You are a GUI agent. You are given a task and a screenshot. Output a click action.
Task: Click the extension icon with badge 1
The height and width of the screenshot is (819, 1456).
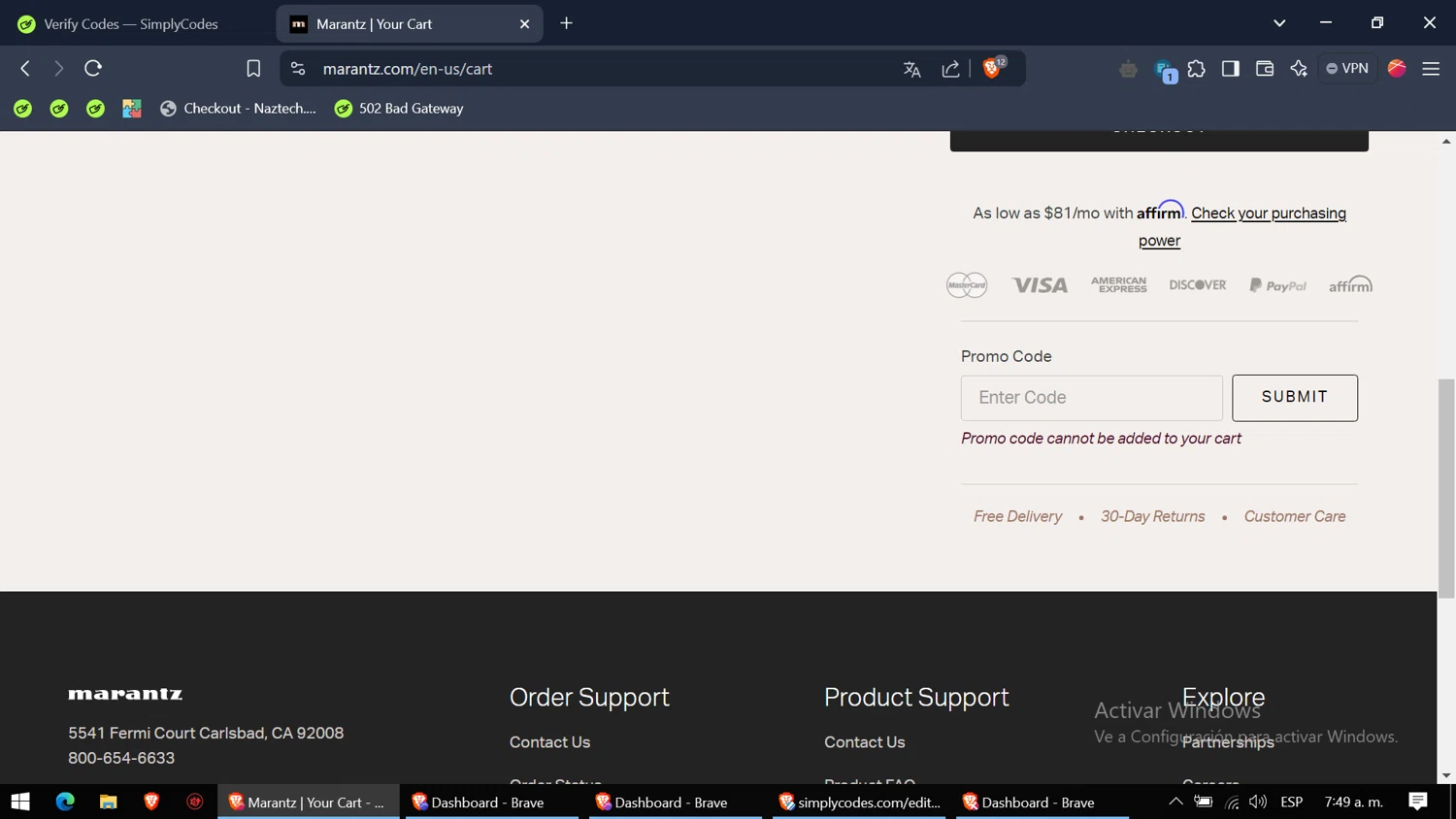click(1164, 70)
